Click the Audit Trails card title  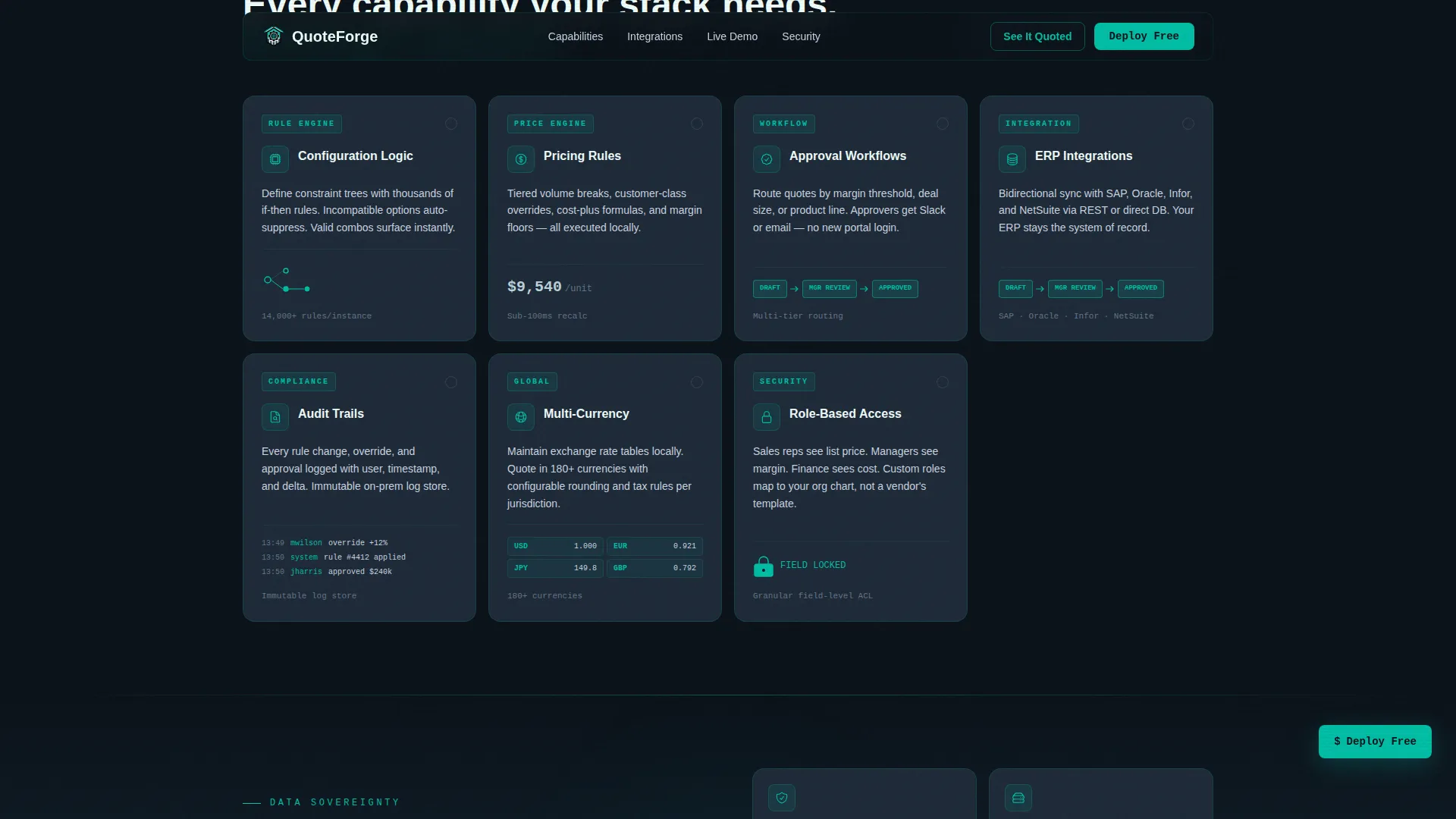coord(331,413)
